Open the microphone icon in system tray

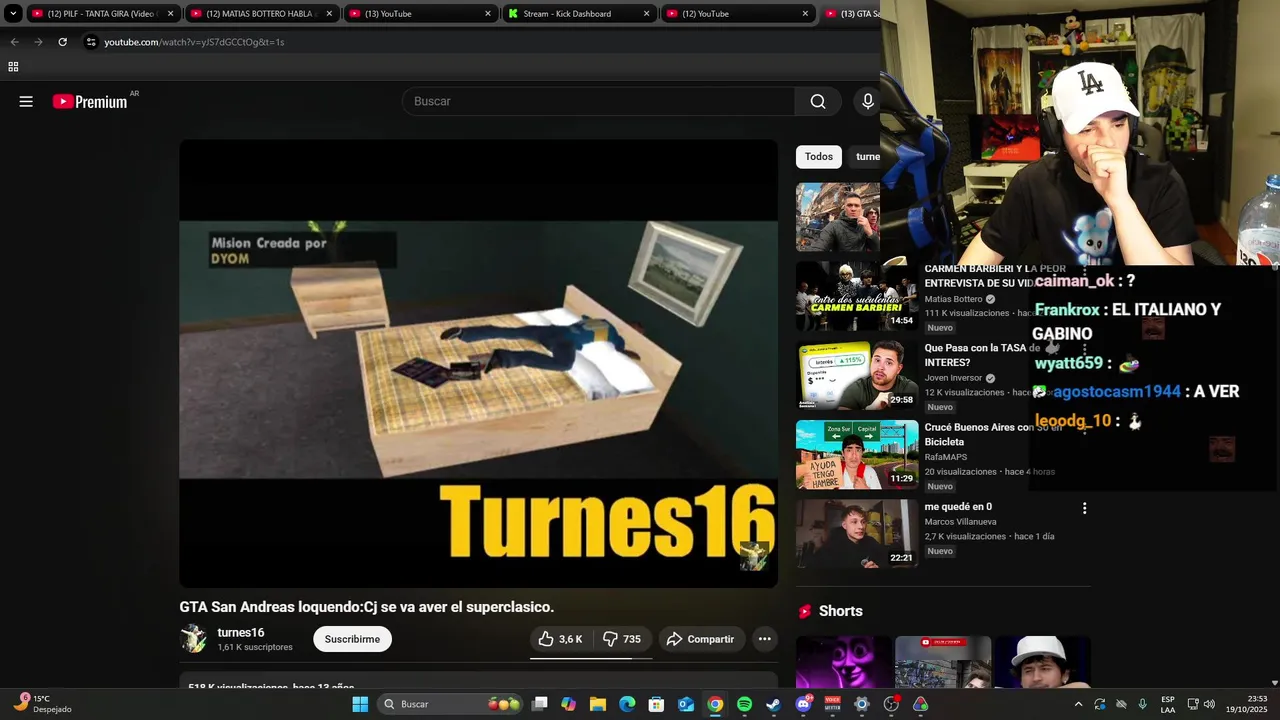pos(1142,704)
